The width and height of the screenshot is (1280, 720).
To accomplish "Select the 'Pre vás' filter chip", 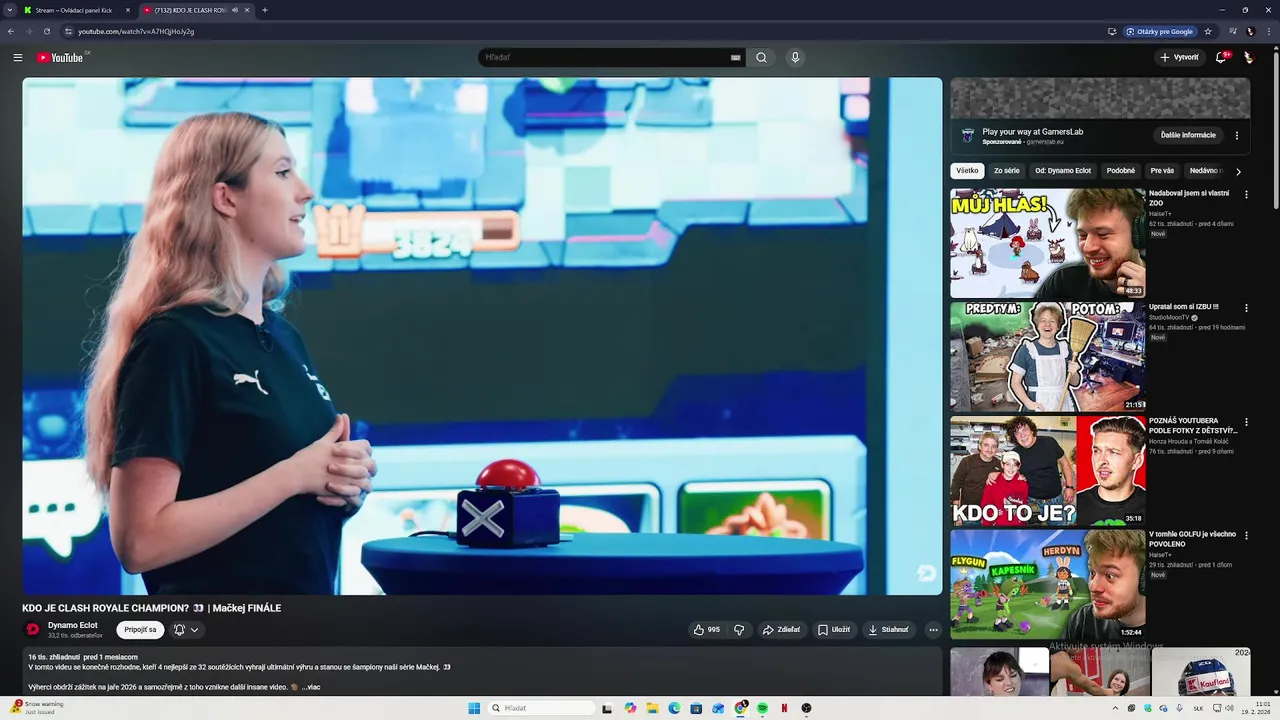I will pos(1162,171).
